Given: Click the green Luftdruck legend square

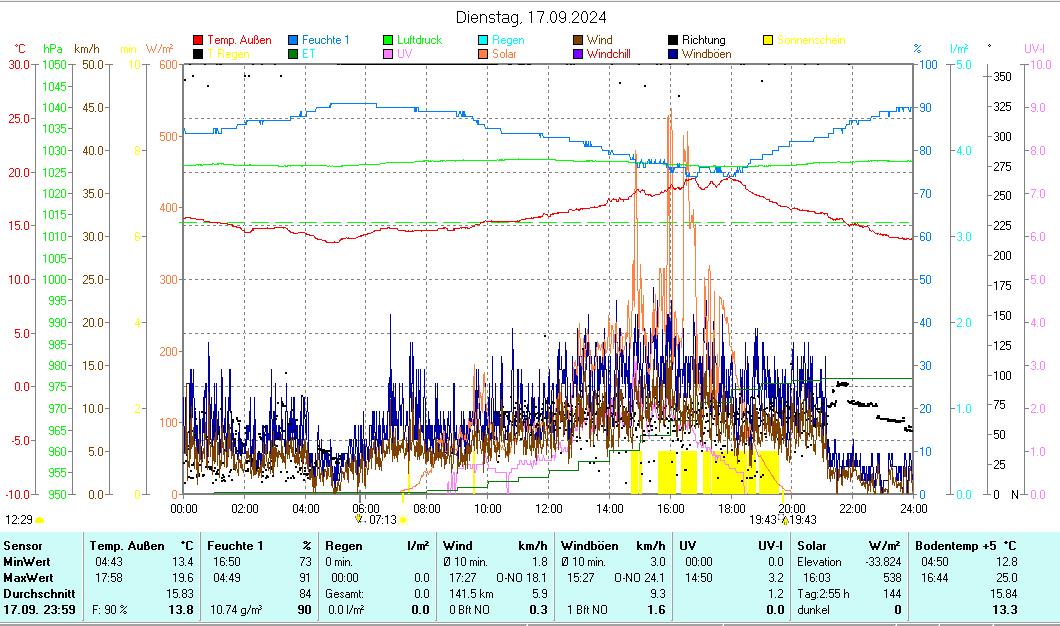Looking at the screenshot, I should (388, 40).
